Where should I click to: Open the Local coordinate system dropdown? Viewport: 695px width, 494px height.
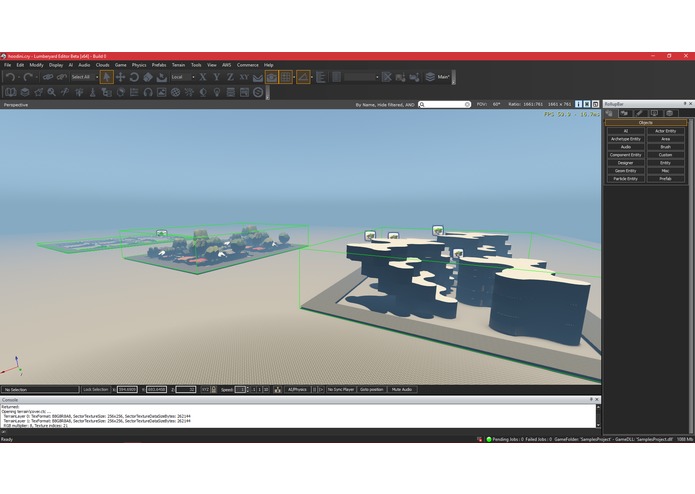point(183,77)
